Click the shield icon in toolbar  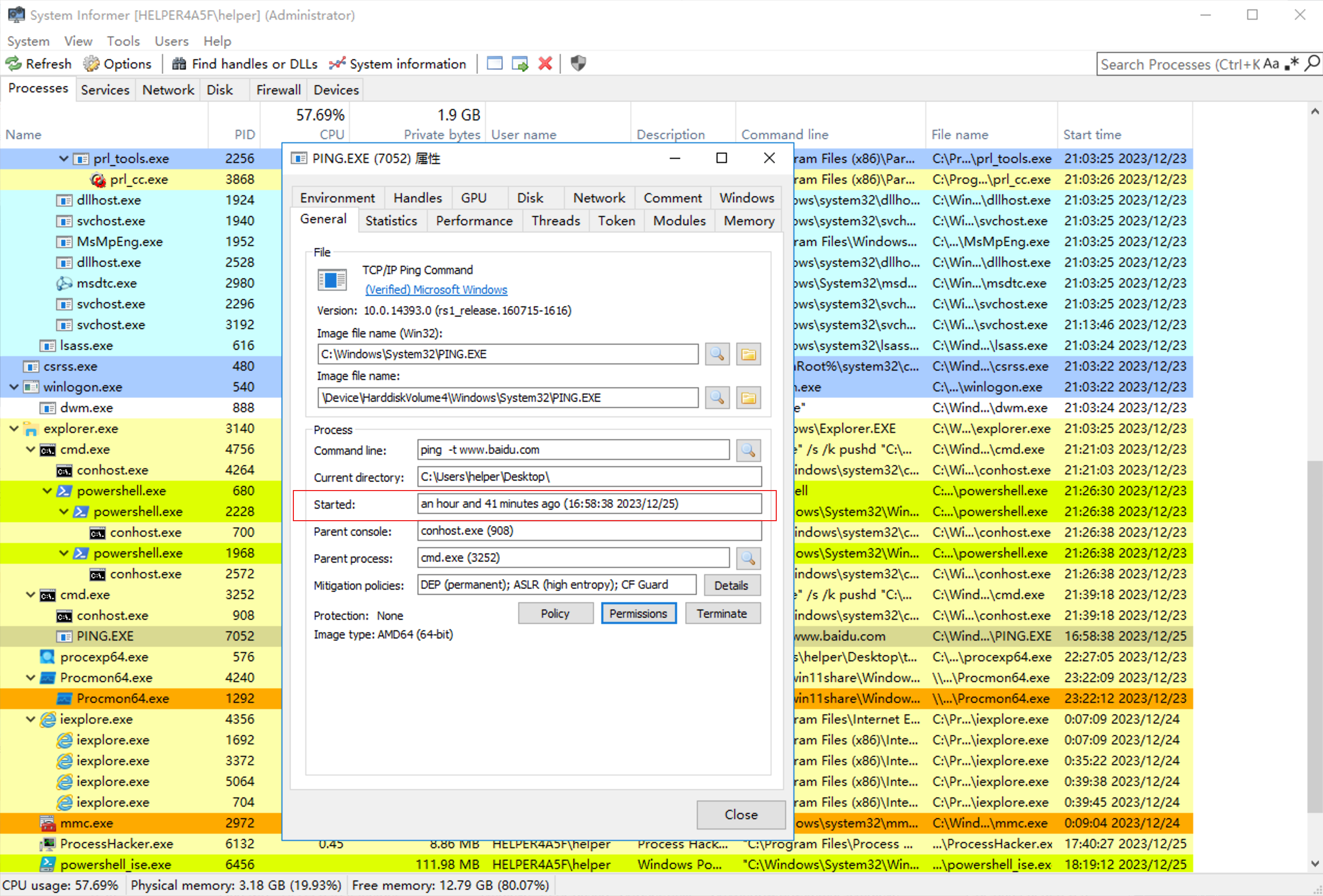578,64
